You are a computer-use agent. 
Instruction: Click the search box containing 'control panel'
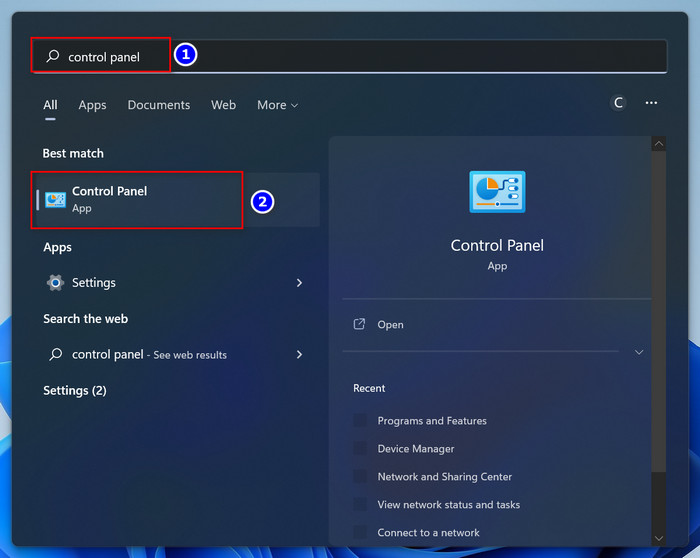(x=350, y=56)
